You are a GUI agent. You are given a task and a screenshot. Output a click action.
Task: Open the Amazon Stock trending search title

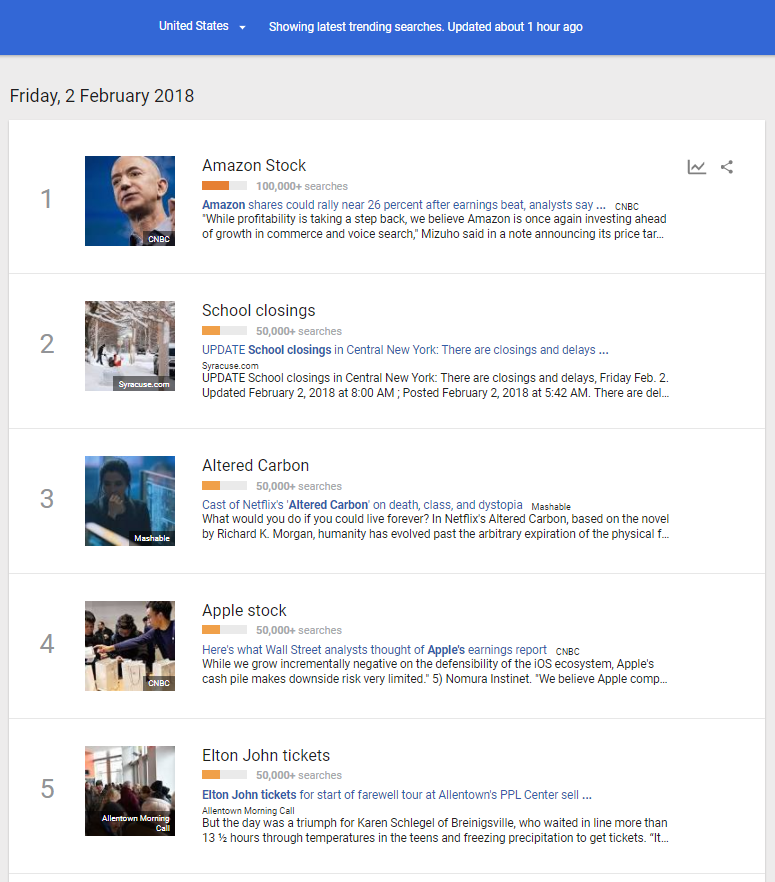click(254, 165)
